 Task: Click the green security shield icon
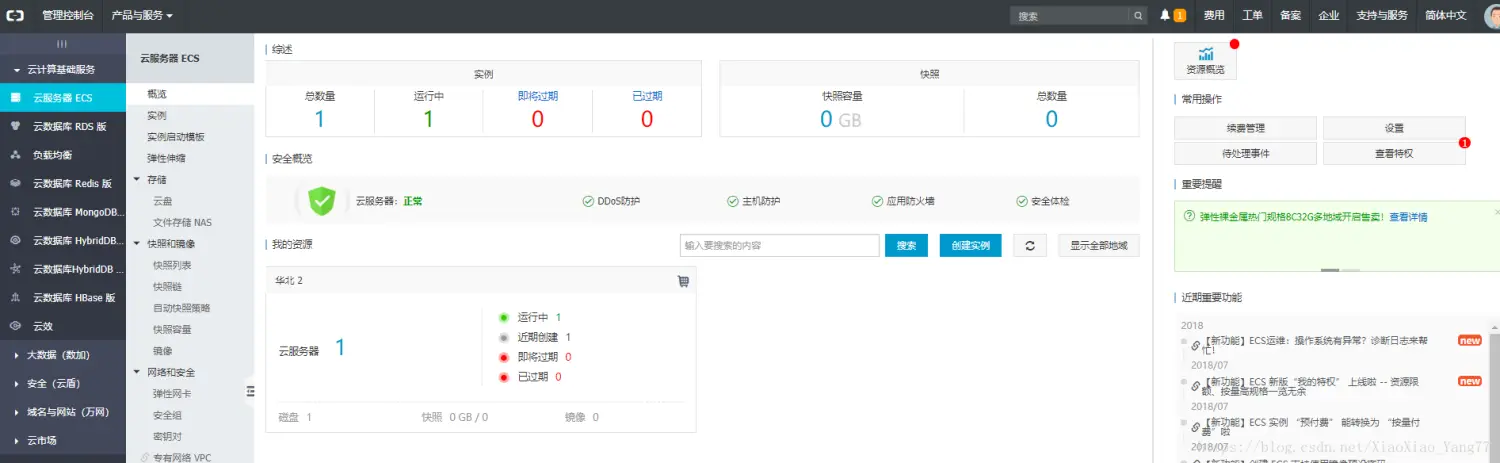click(x=322, y=201)
